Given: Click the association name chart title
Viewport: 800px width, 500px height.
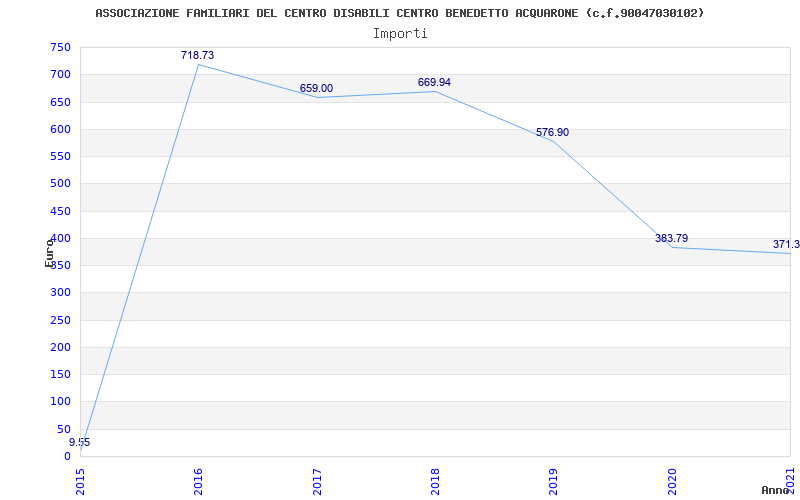Looking at the screenshot, I should pos(399,13).
